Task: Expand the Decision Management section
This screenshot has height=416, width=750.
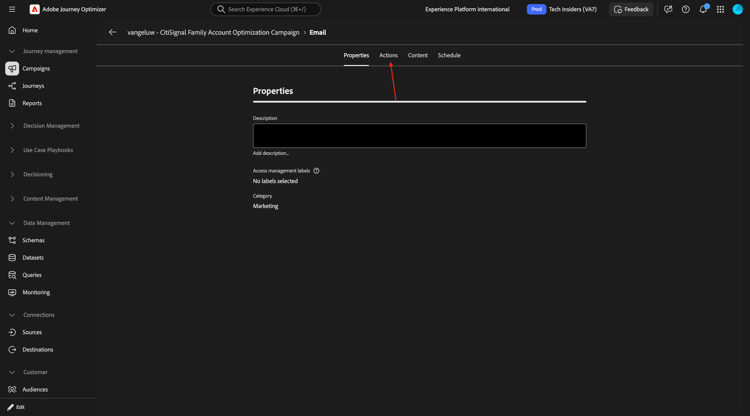Action: pos(12,126)
